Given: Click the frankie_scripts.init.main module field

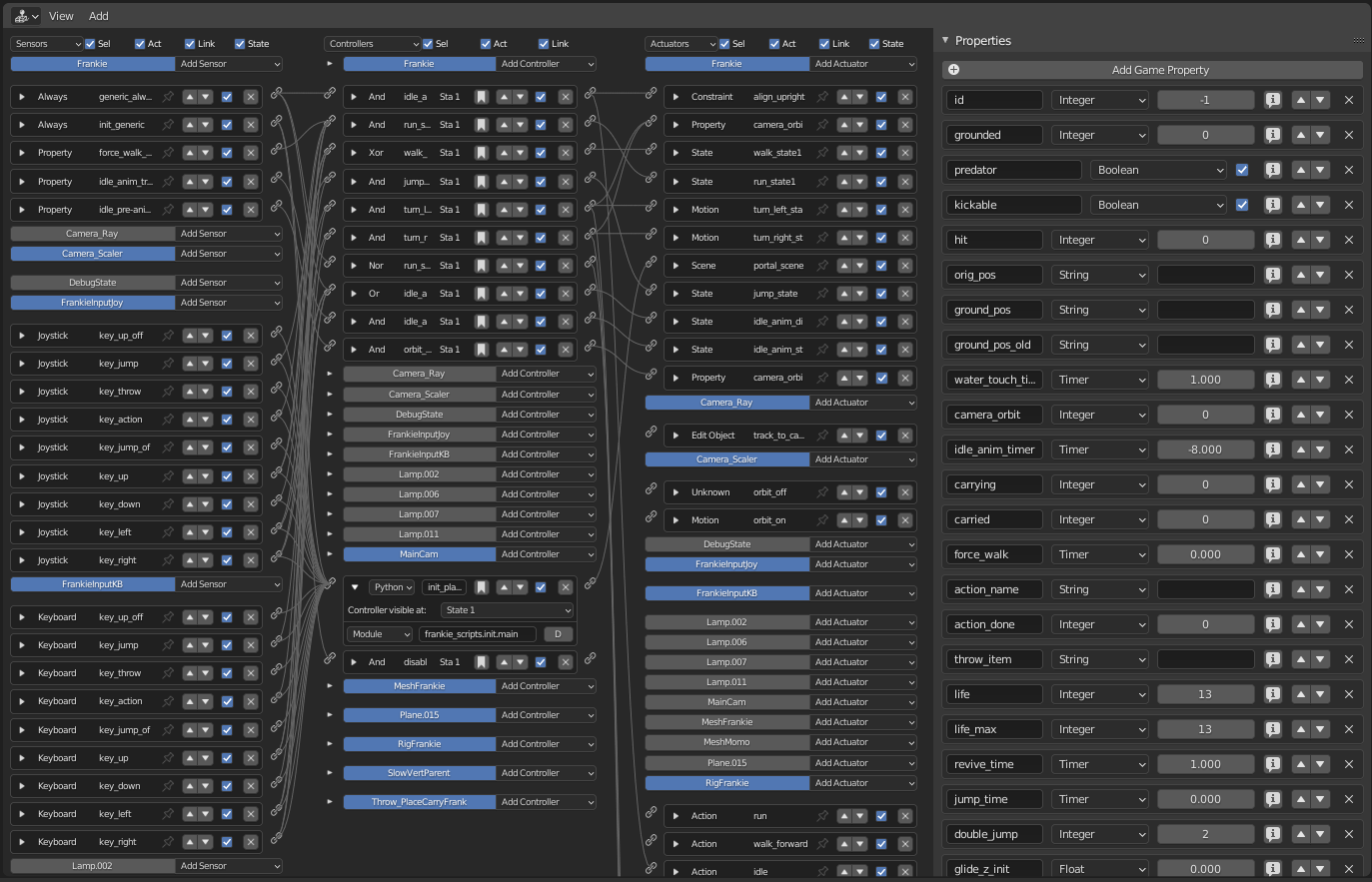Looking at the screenshot, I should (478, 634).
